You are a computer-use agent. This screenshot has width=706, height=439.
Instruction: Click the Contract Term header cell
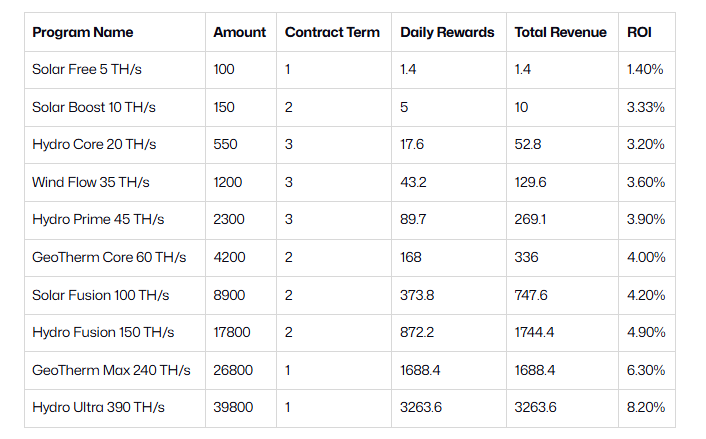[x=332, y=32]
